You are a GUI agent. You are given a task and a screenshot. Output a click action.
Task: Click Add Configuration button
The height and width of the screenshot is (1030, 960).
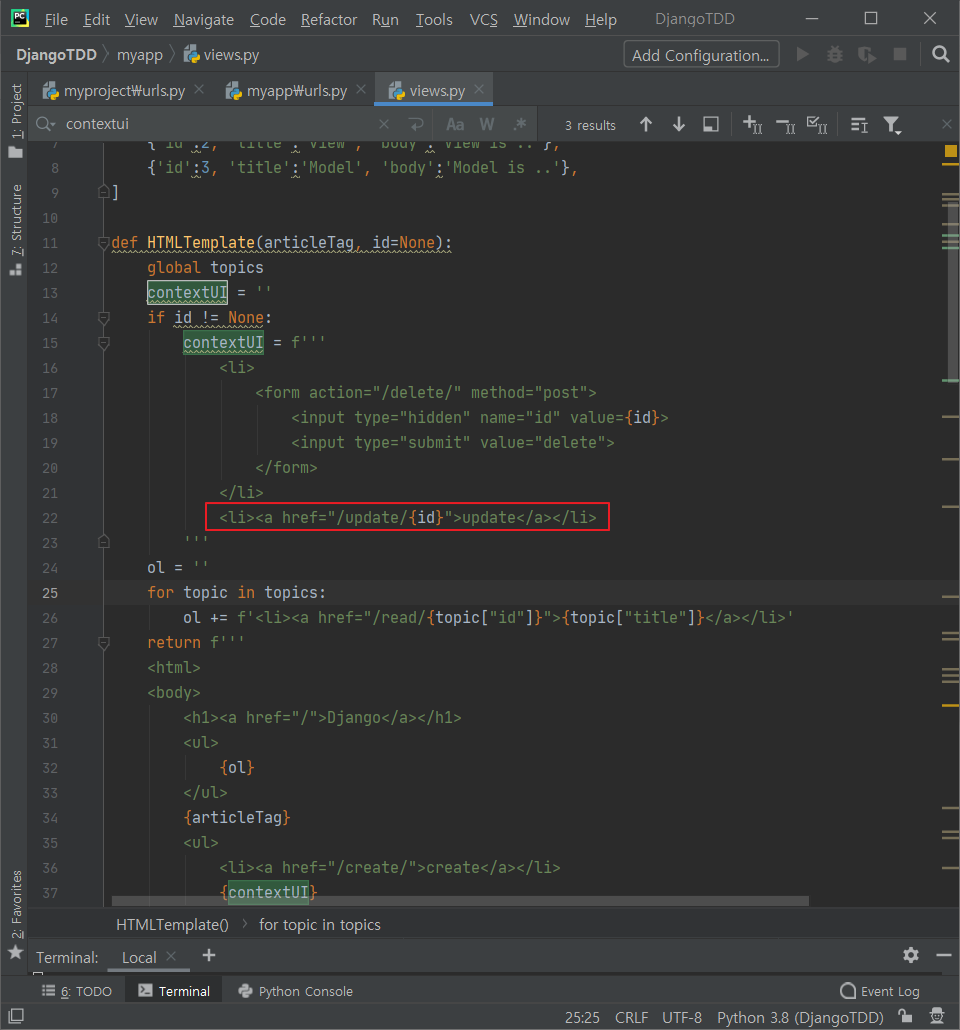(x=701, y=55)
